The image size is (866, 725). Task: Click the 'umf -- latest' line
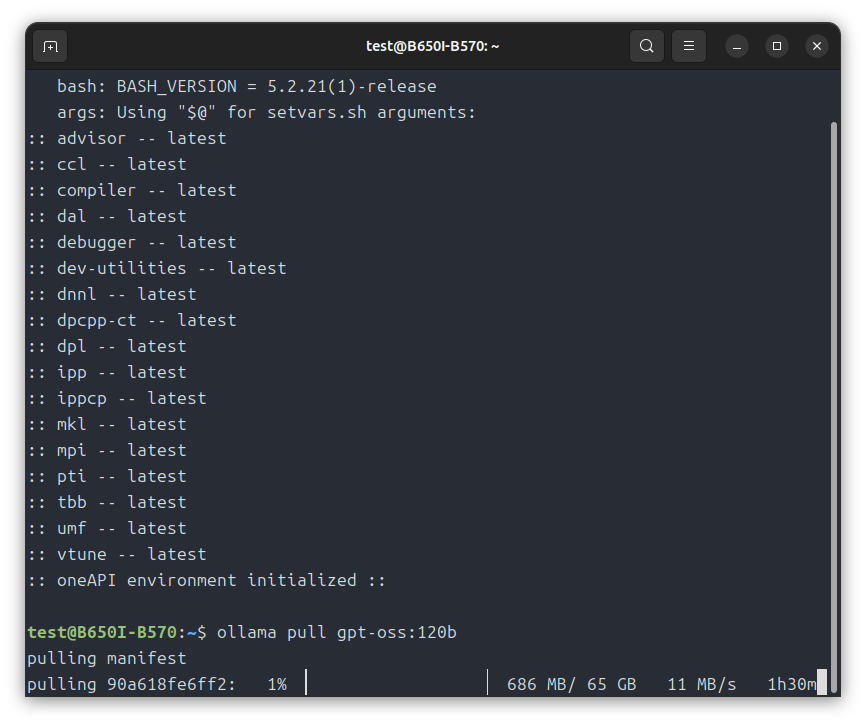click(x=107, y=528)
